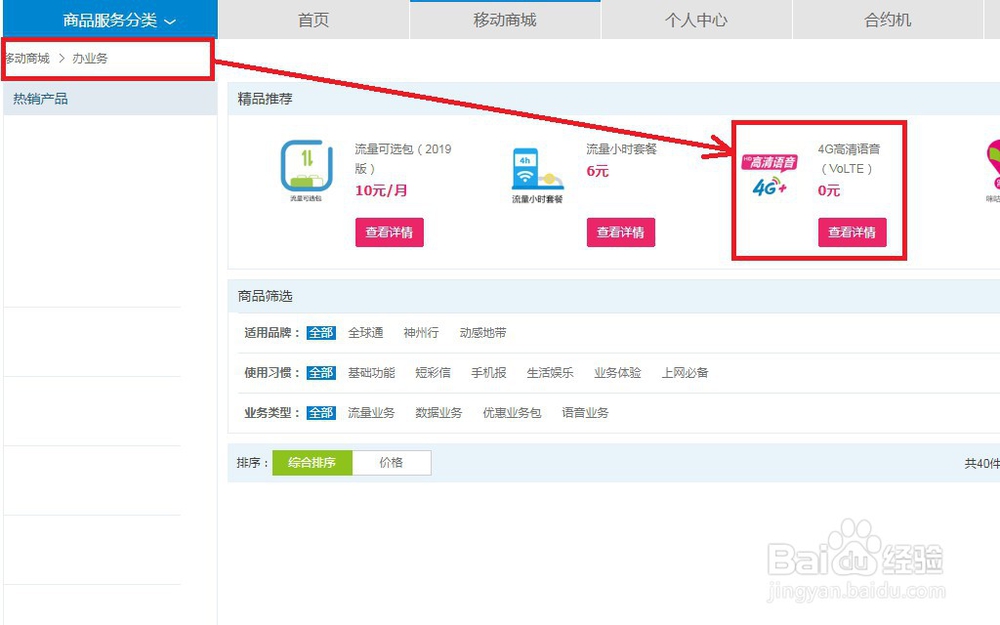Viewport: 1000px width, 625px height.
Task: Click the 流量可选包 product icon
Action: pos(306,170)
